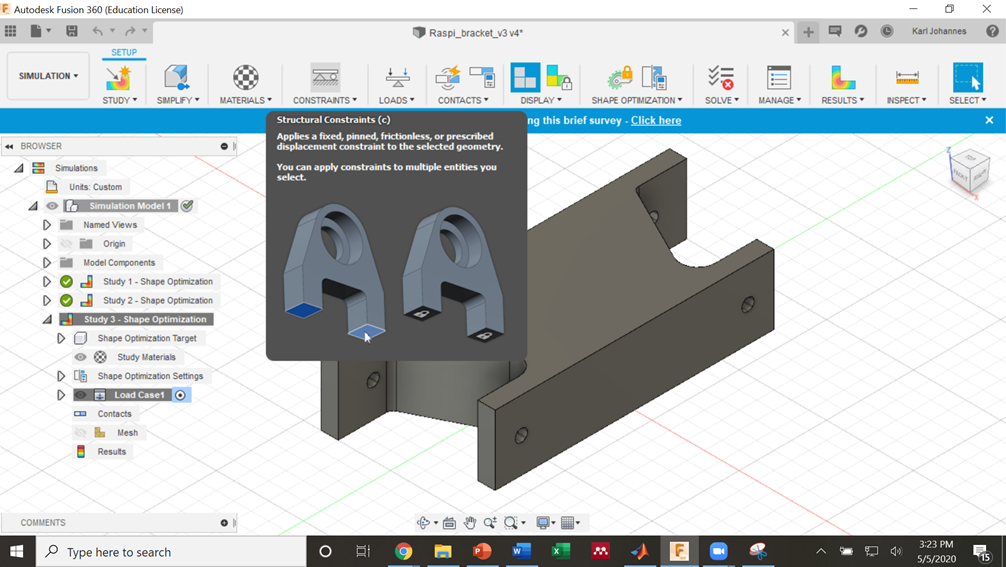Click the Results icon
The height and width of the screenshot is (567, 1006).
click(x=842, y=78)
